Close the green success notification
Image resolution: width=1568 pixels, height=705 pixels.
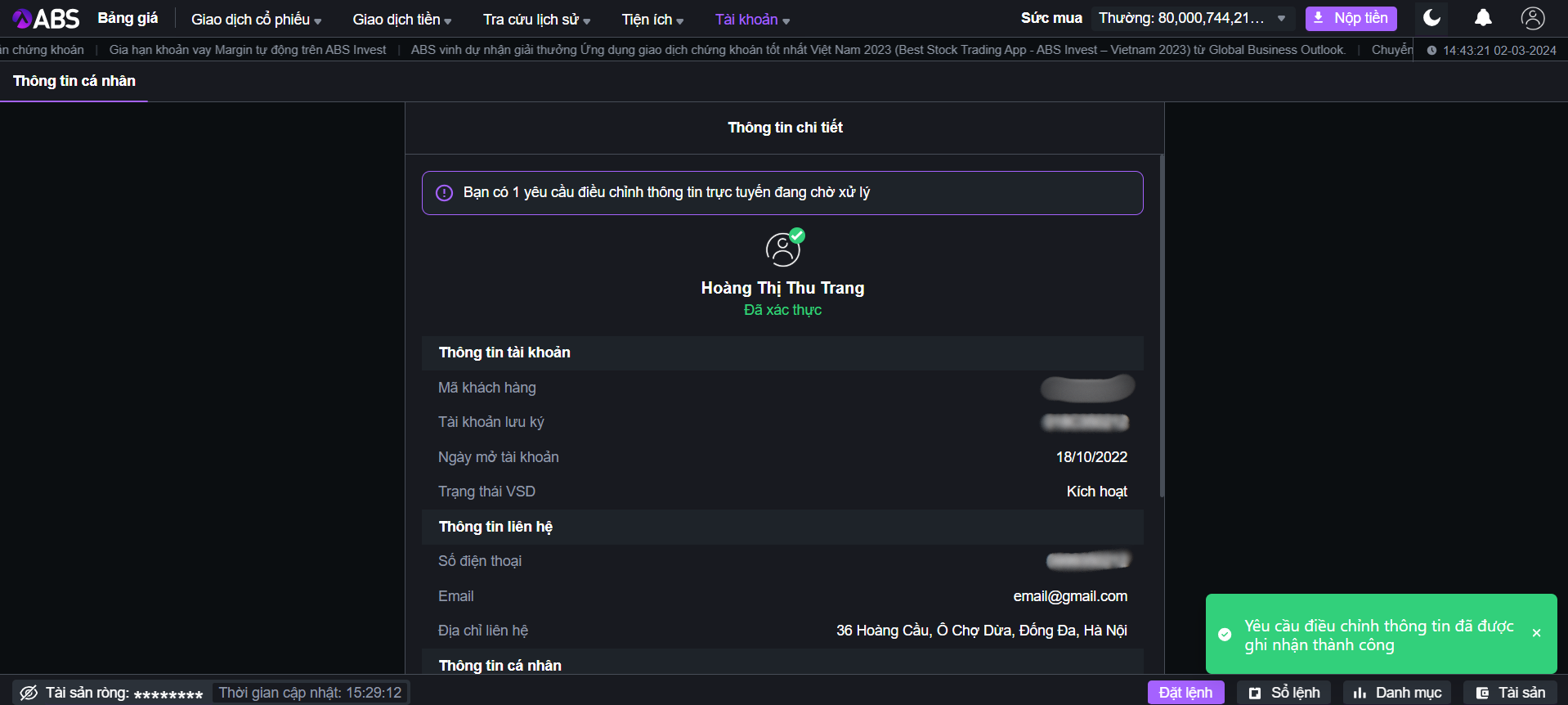pyautogui.click(x=1536, y=633)
